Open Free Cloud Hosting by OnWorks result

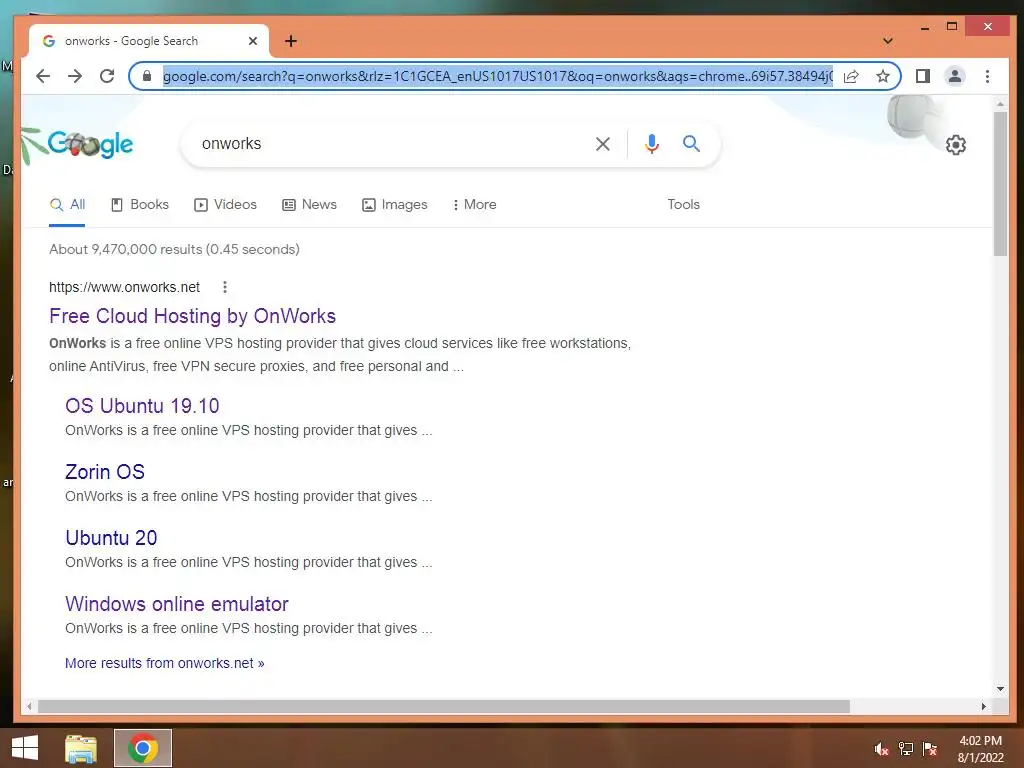pos(193,316)
